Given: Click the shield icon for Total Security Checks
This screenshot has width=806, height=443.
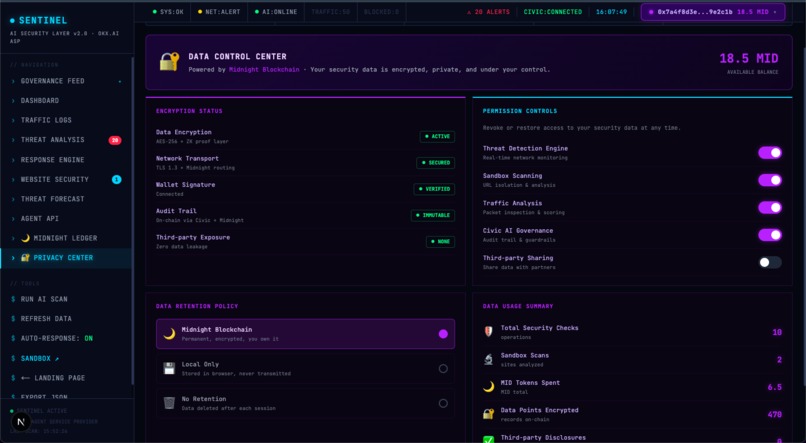Looking at the screenshot, I should (x=488, y=331).
